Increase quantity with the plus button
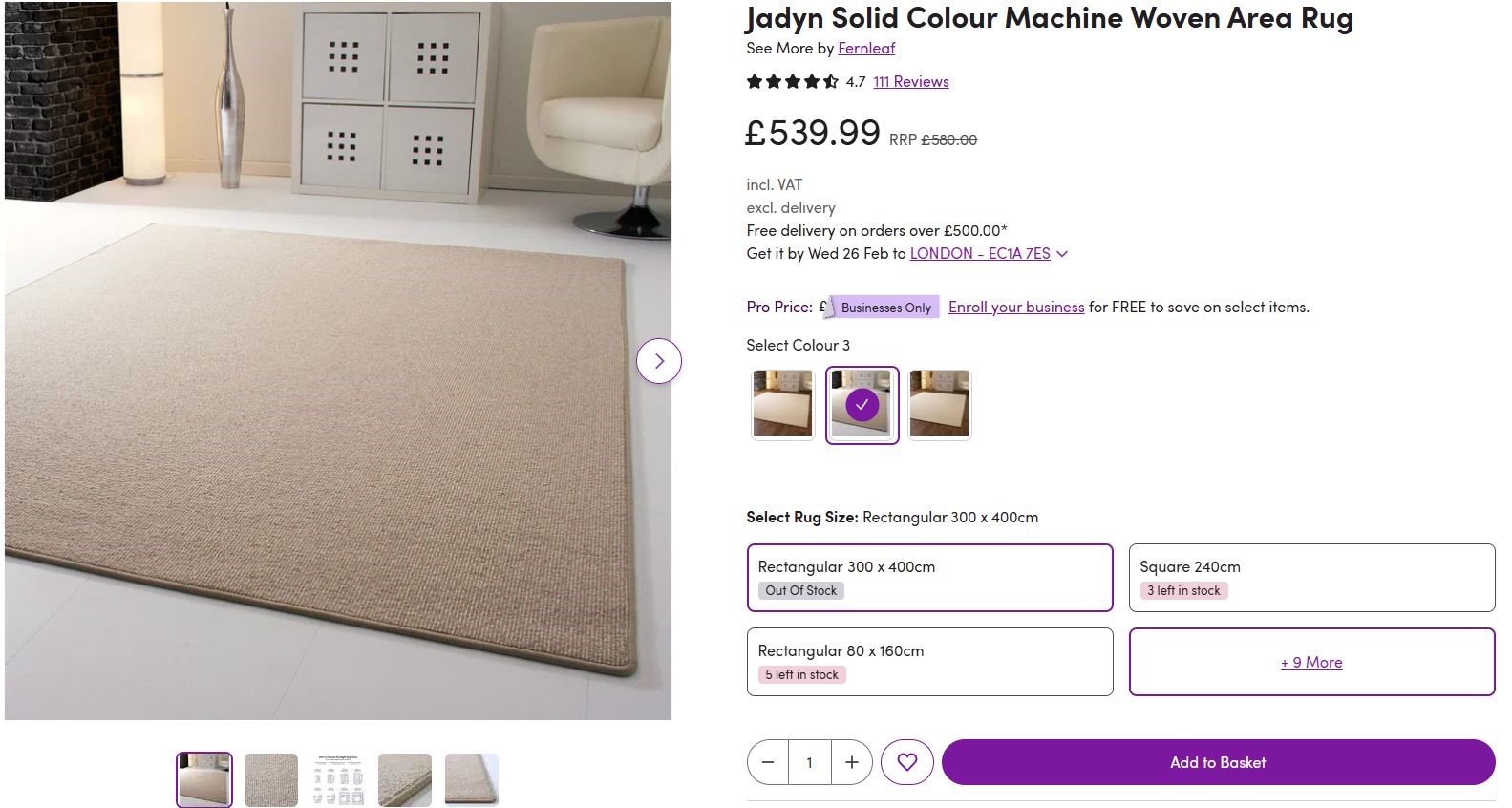The width and height of the screenshot is (1512, 808). (852, 762)
